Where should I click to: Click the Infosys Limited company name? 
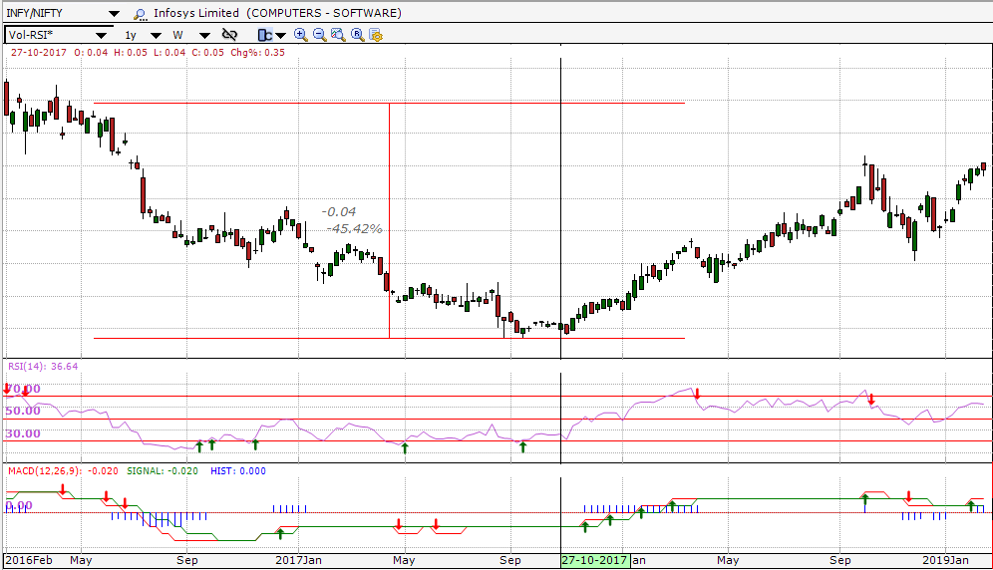[196, 14]
